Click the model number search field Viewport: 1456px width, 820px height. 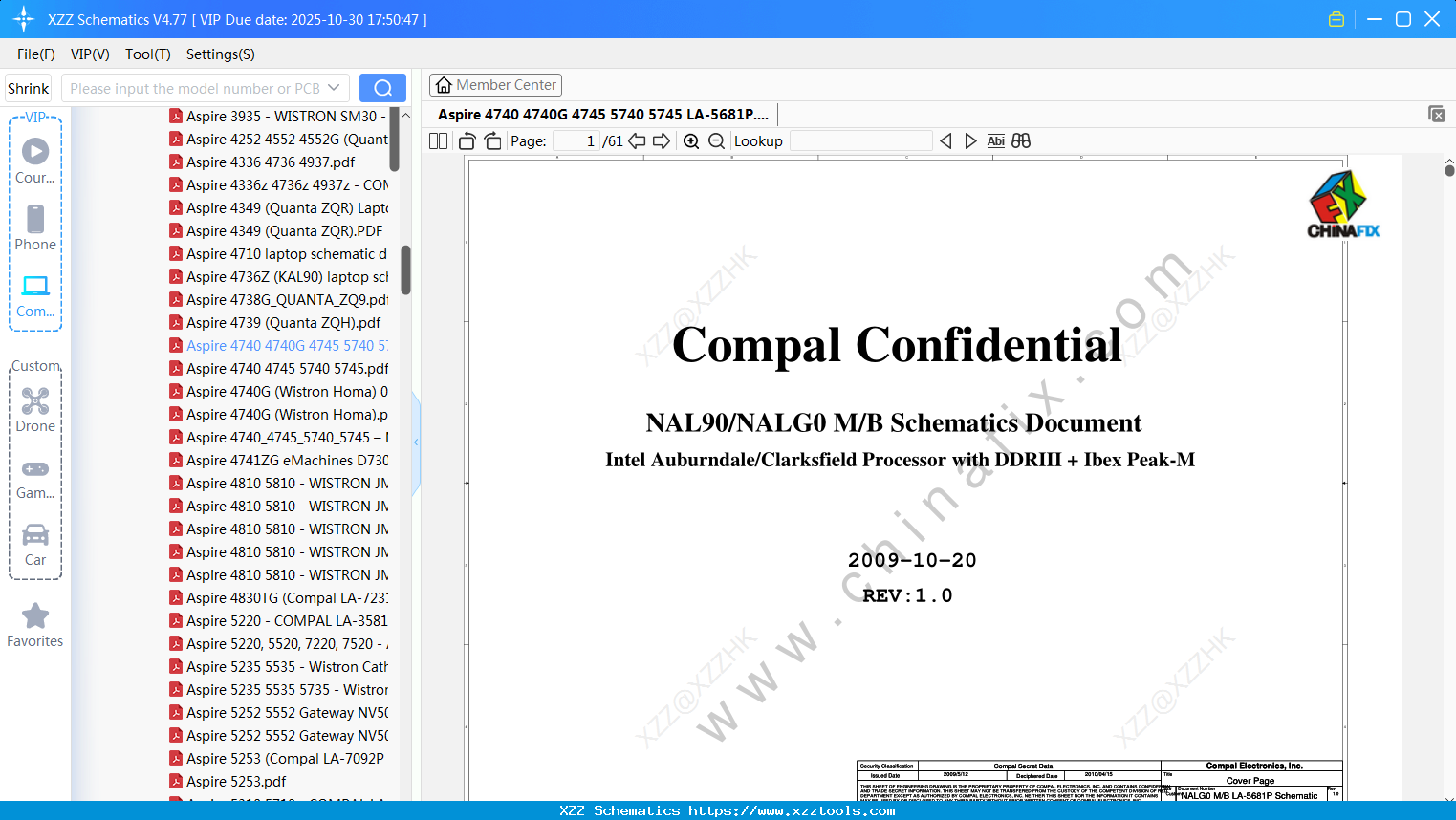click(195, 88)
